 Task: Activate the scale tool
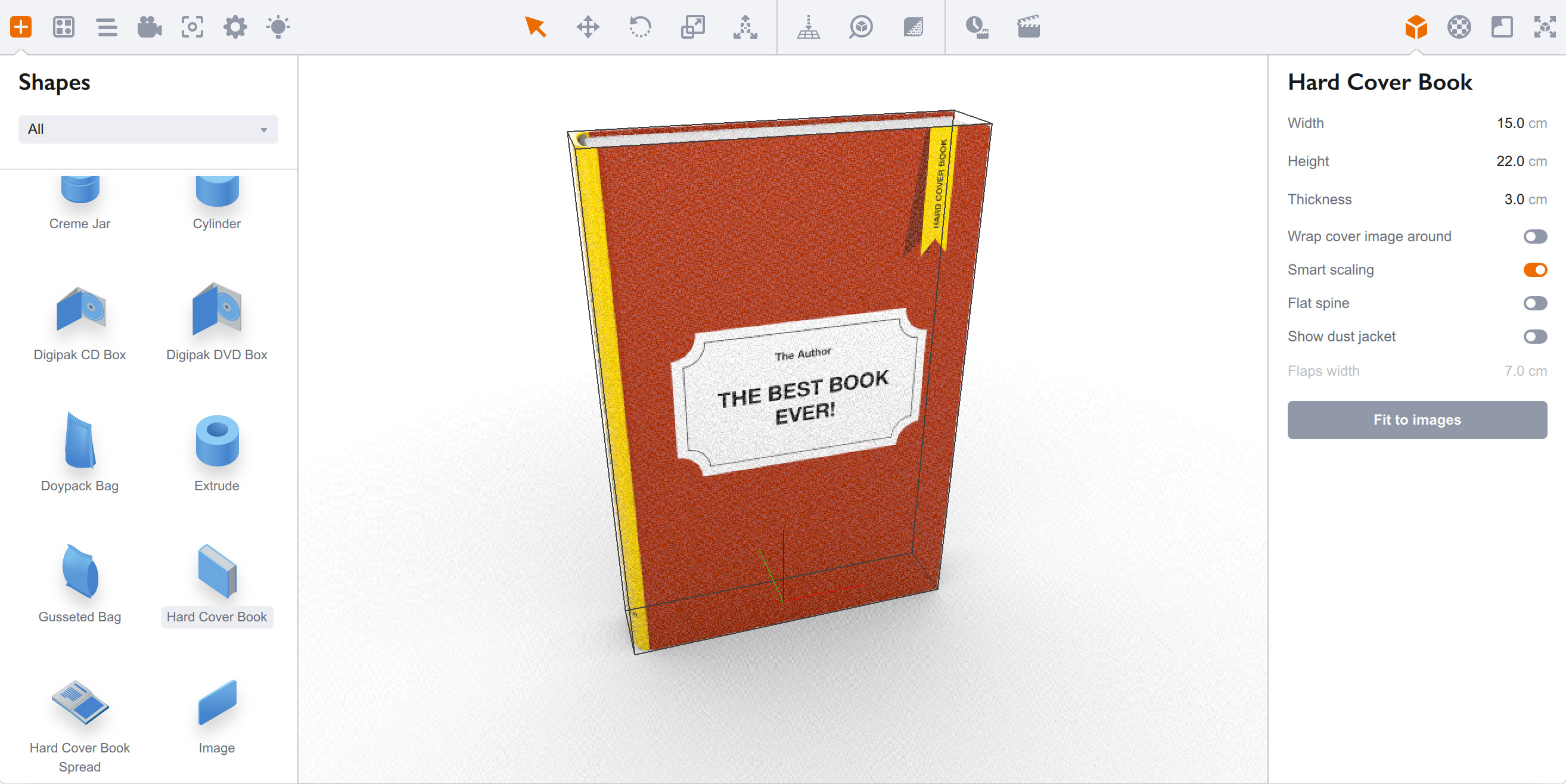692,27
